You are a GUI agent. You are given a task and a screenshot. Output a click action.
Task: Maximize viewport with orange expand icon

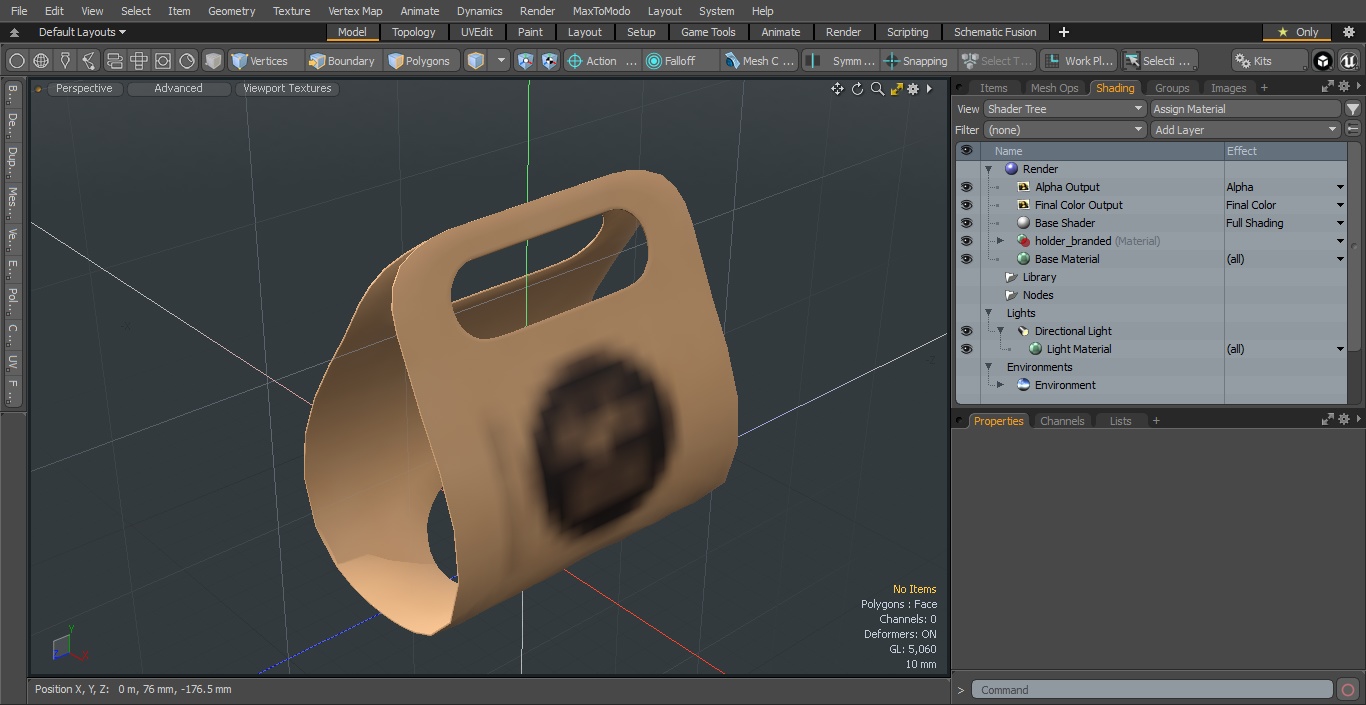coord(896,89)
